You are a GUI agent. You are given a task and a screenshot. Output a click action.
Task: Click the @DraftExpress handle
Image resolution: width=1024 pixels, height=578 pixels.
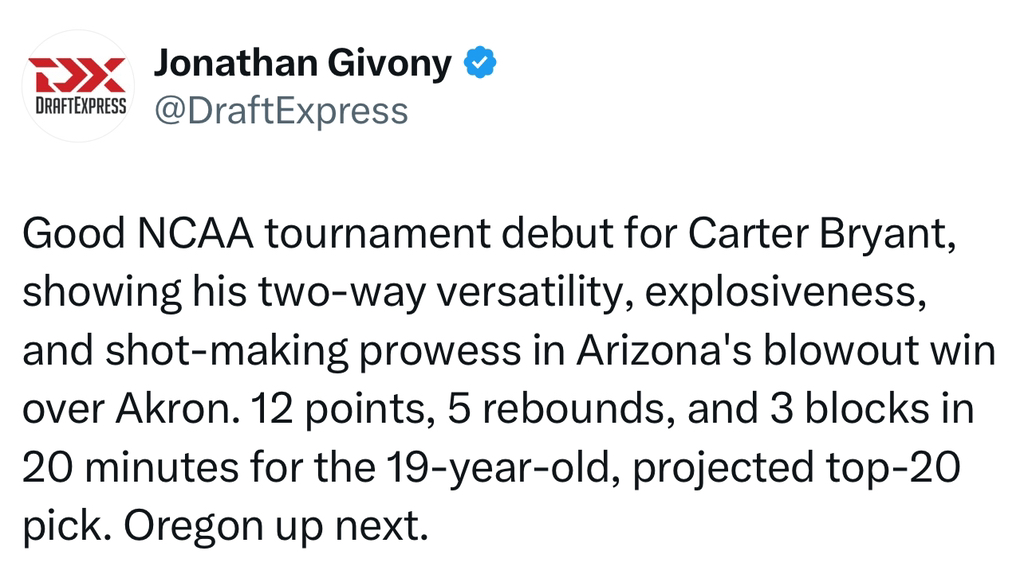280,110
